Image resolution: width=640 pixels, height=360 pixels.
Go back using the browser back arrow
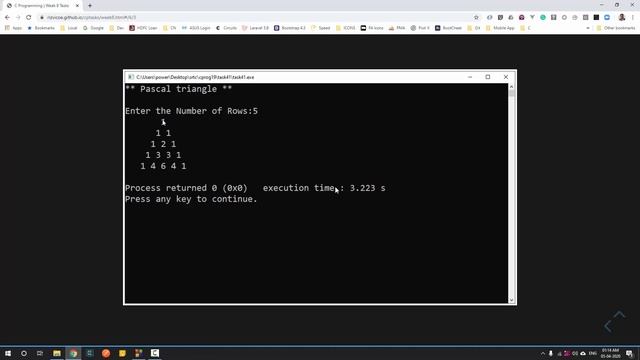(x=7, y=18)
